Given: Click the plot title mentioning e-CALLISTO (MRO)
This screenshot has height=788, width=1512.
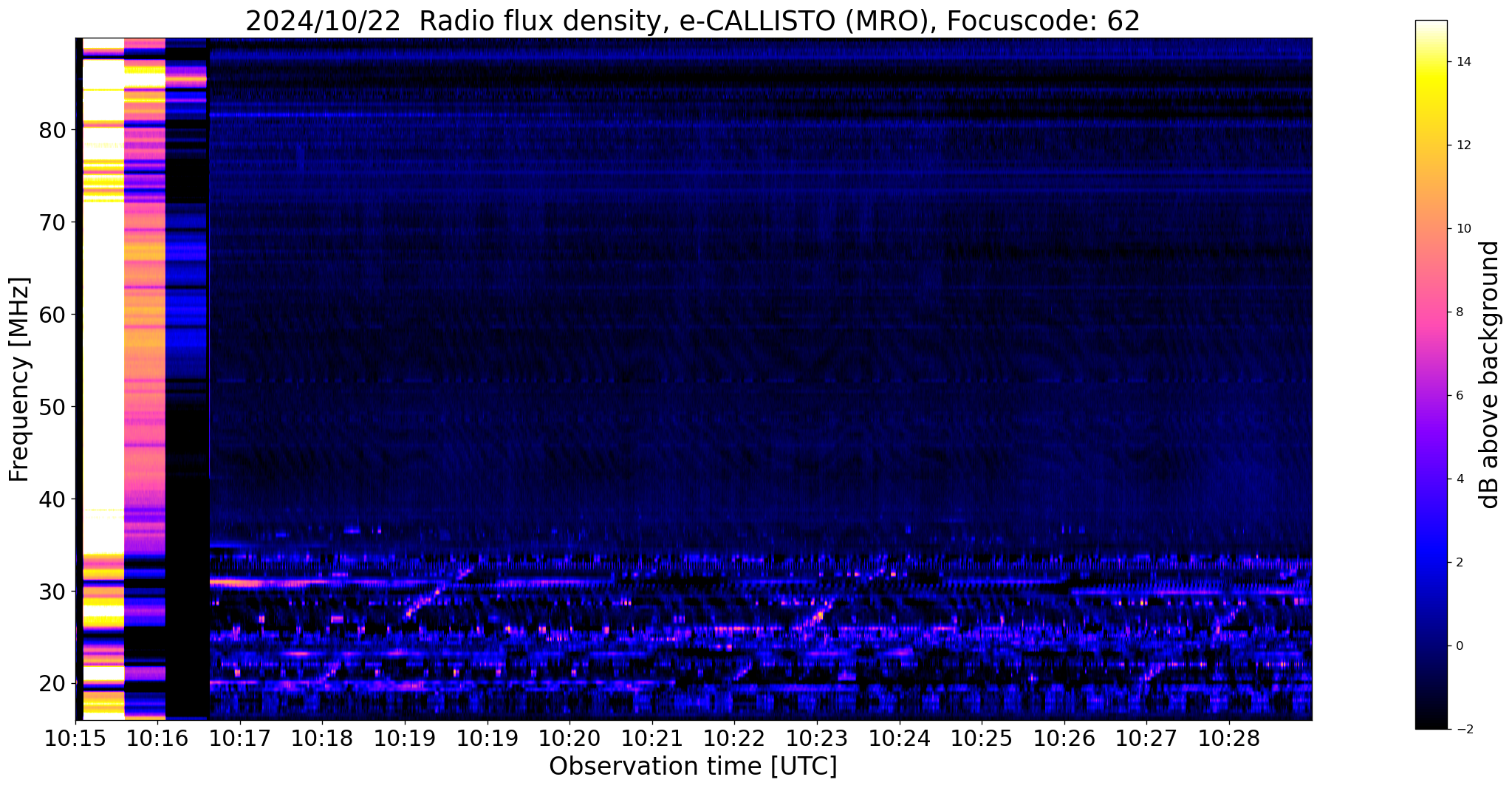Looking at the screenshot, I should [693, 21].
